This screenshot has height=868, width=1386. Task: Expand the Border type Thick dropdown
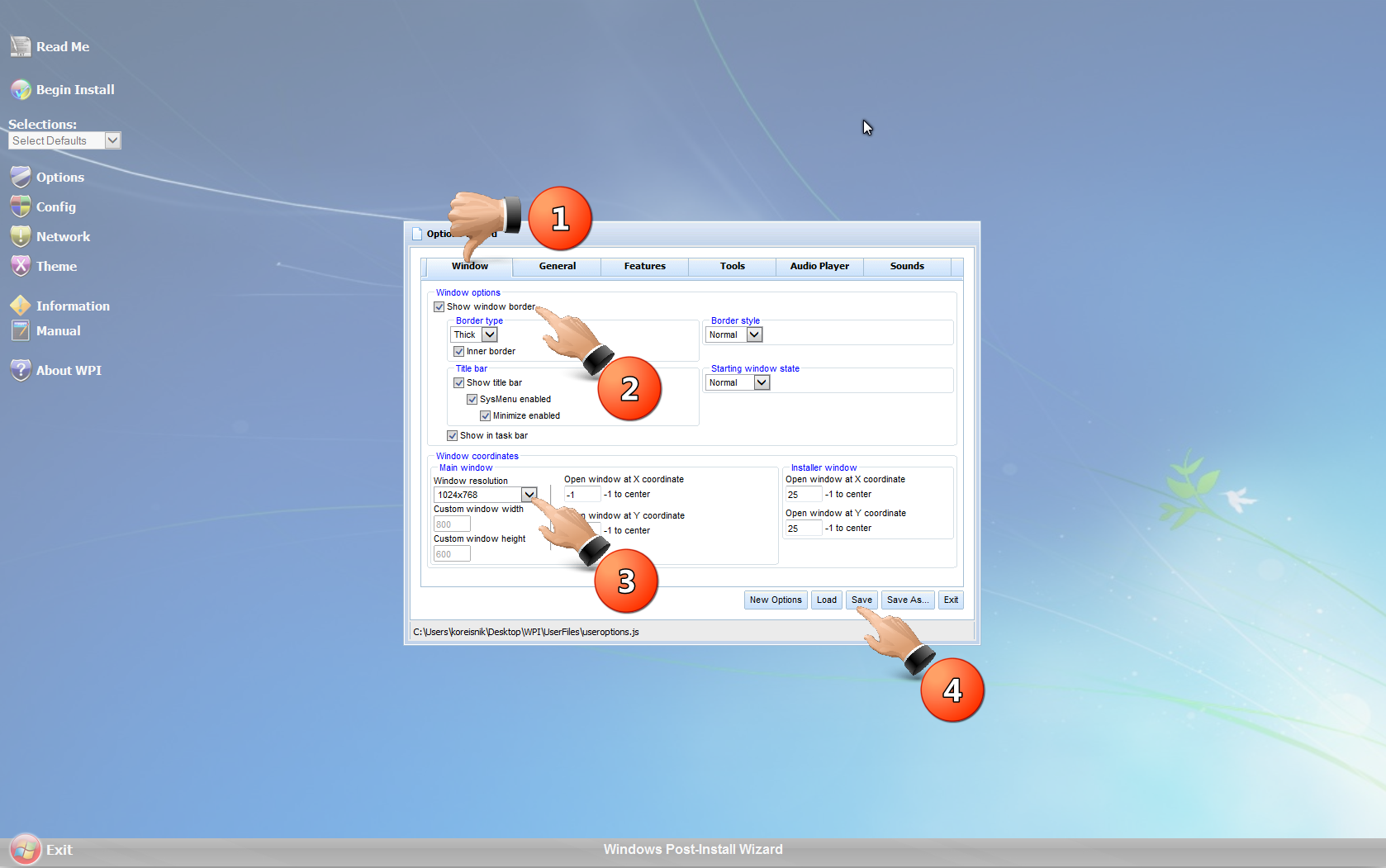[474, 334]
